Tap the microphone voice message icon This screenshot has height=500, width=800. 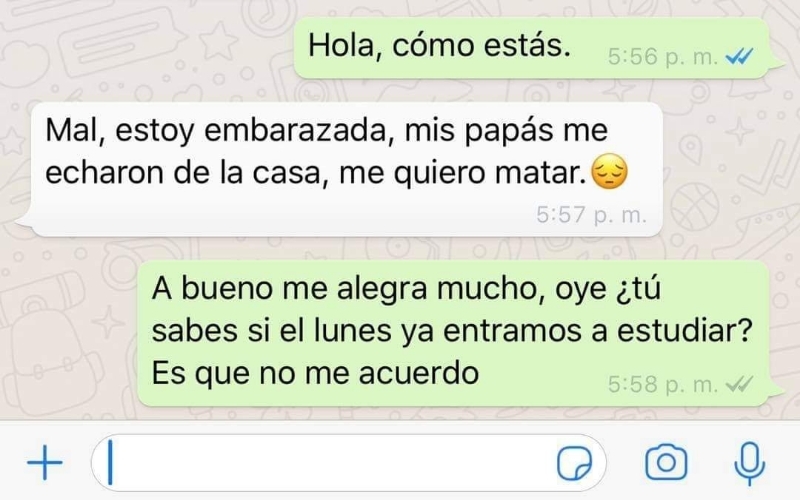pos(749,463)
